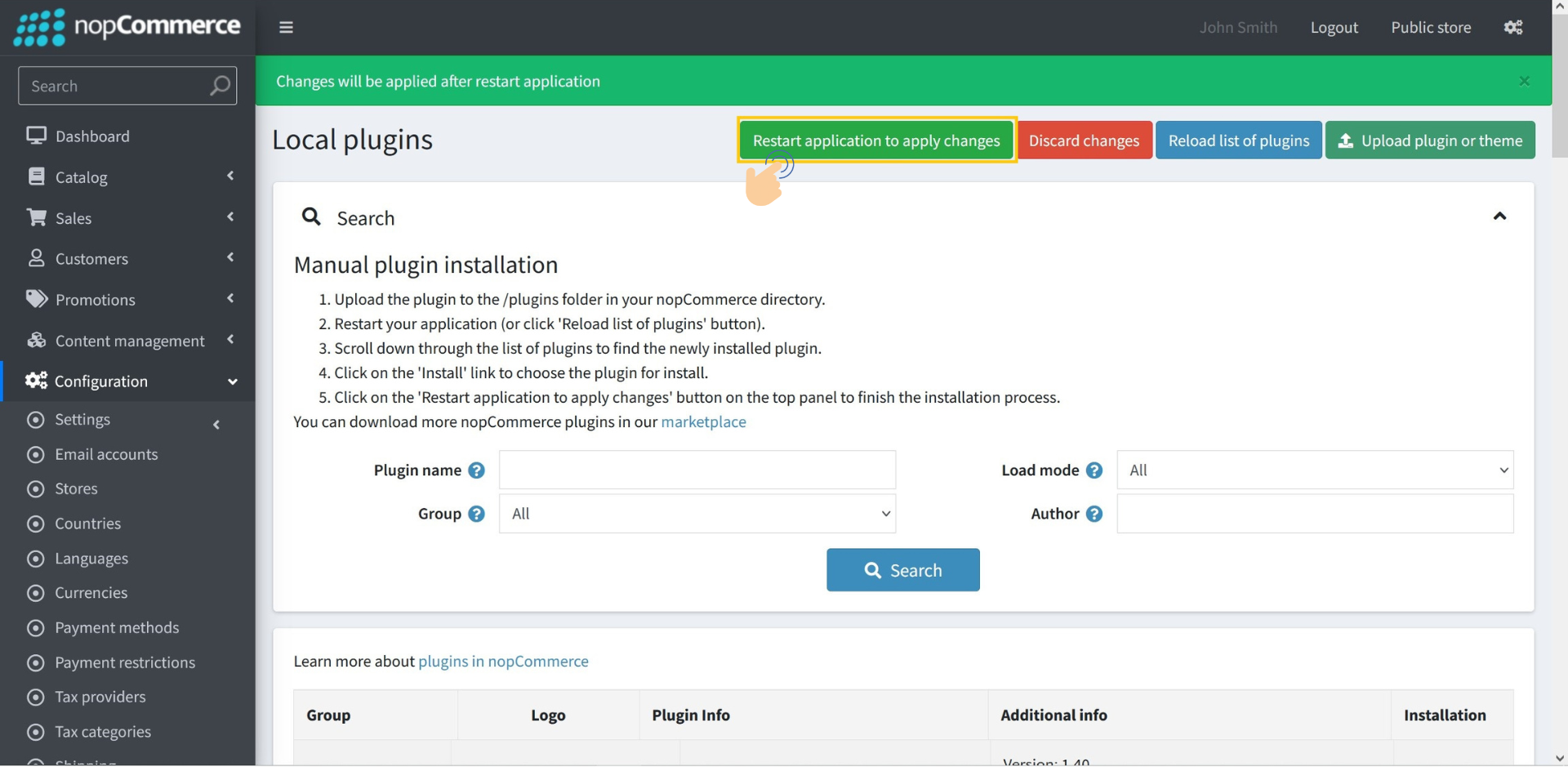Click the Discard changes button
The width and height of the screenshot is (1568, 767).
coord(1084,140)
